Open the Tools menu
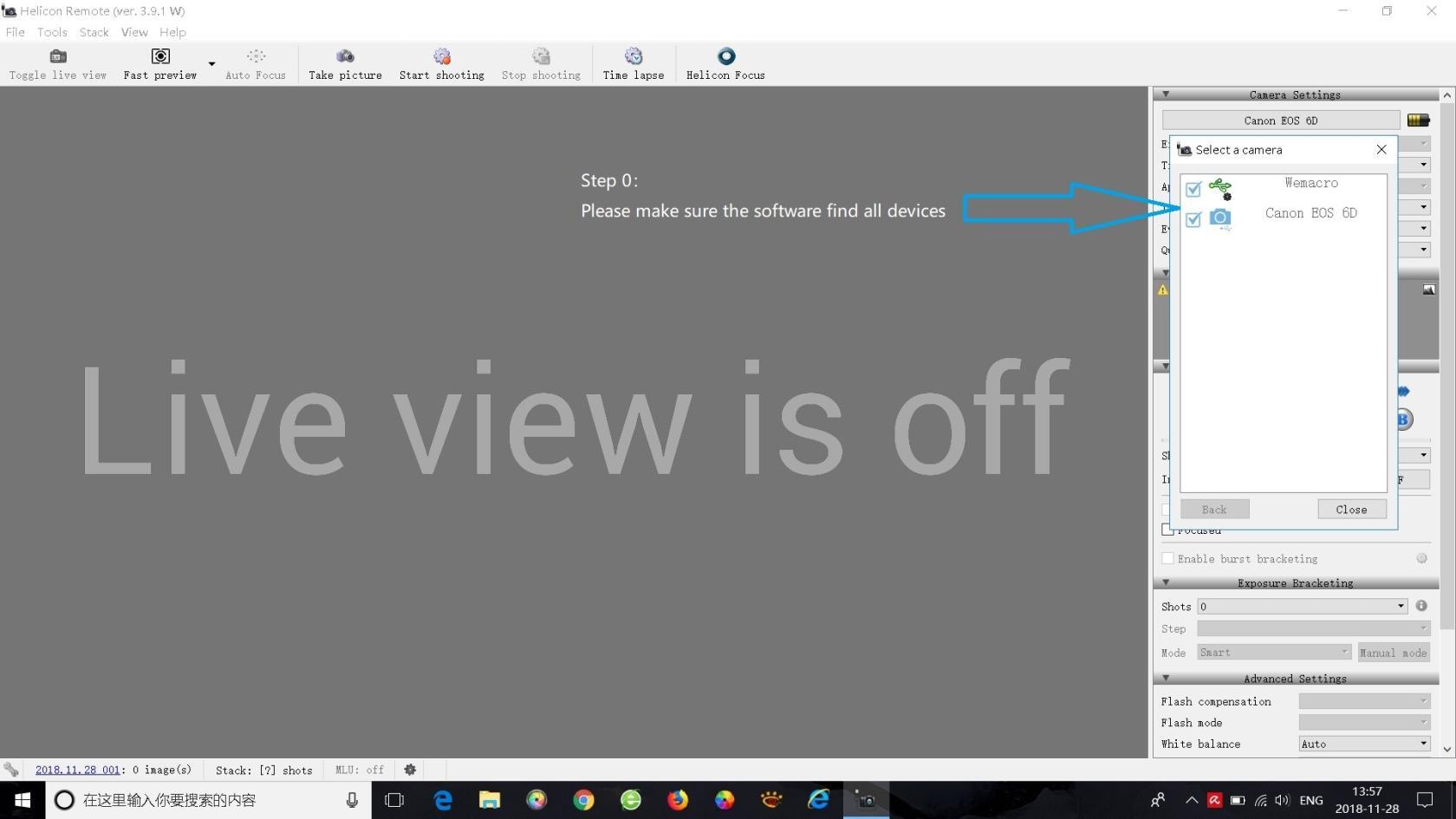The image size is (1456, 819). coord(52,32)
